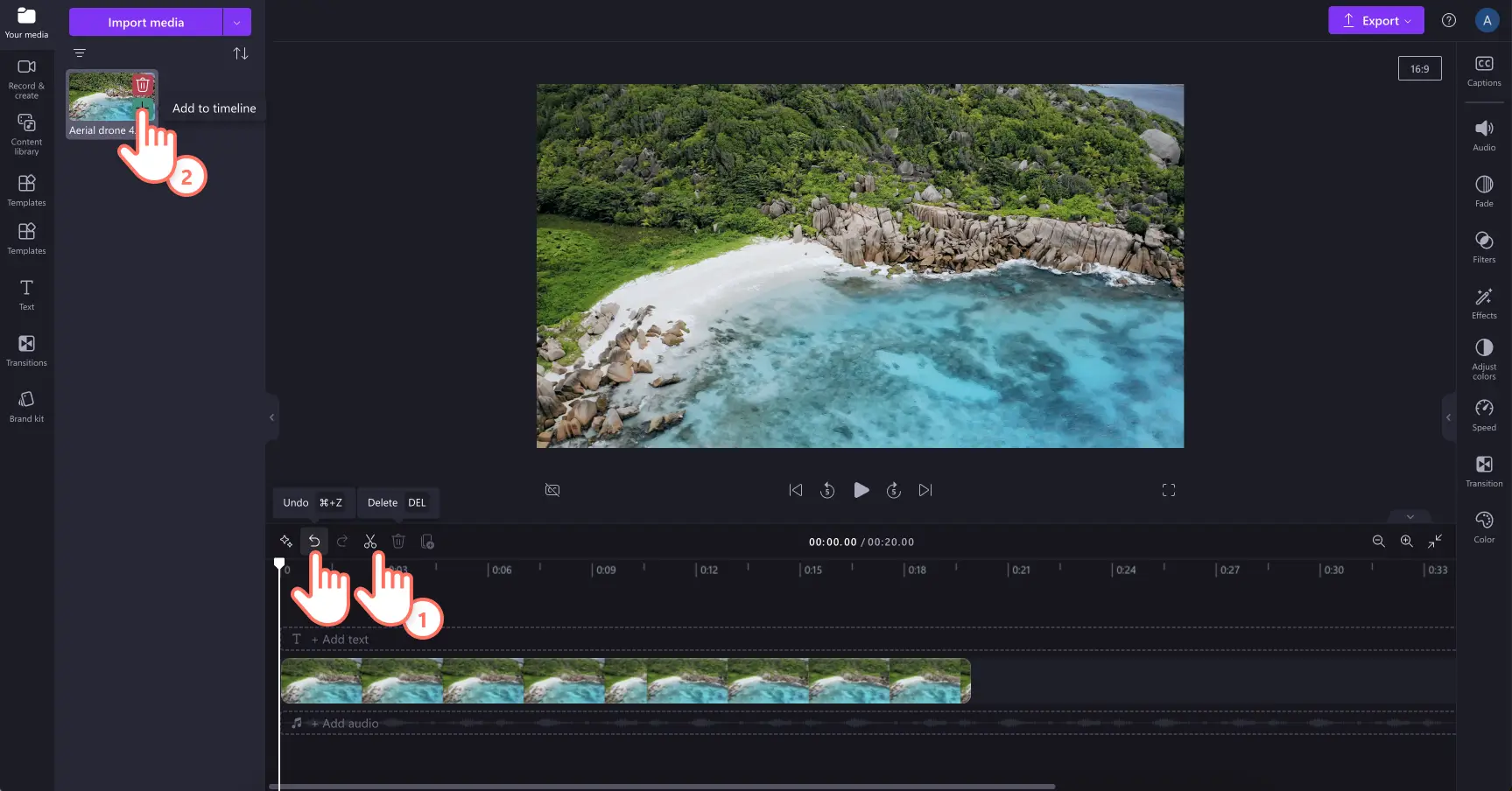Delete the Aerial drone media clip

pyautogui.click(x=143, y=85)
